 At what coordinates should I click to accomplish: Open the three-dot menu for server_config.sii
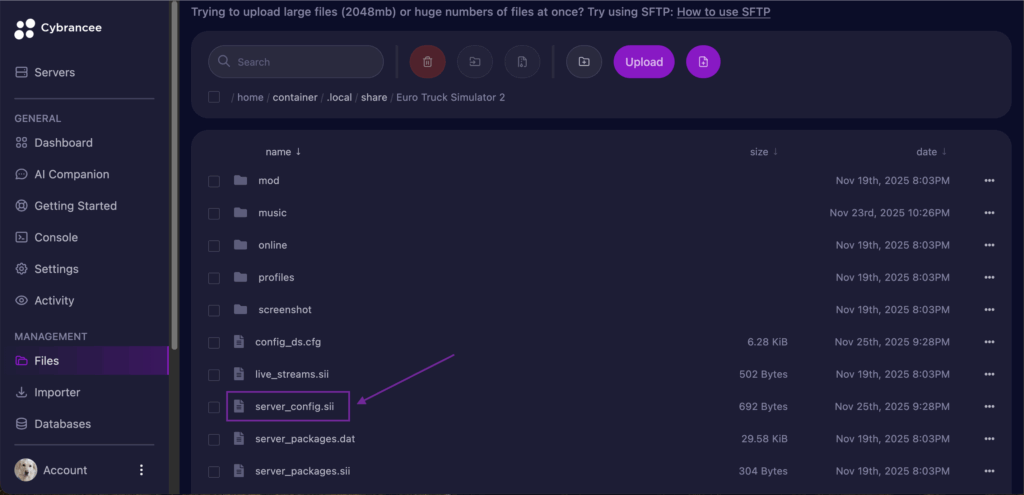(989, 406)
